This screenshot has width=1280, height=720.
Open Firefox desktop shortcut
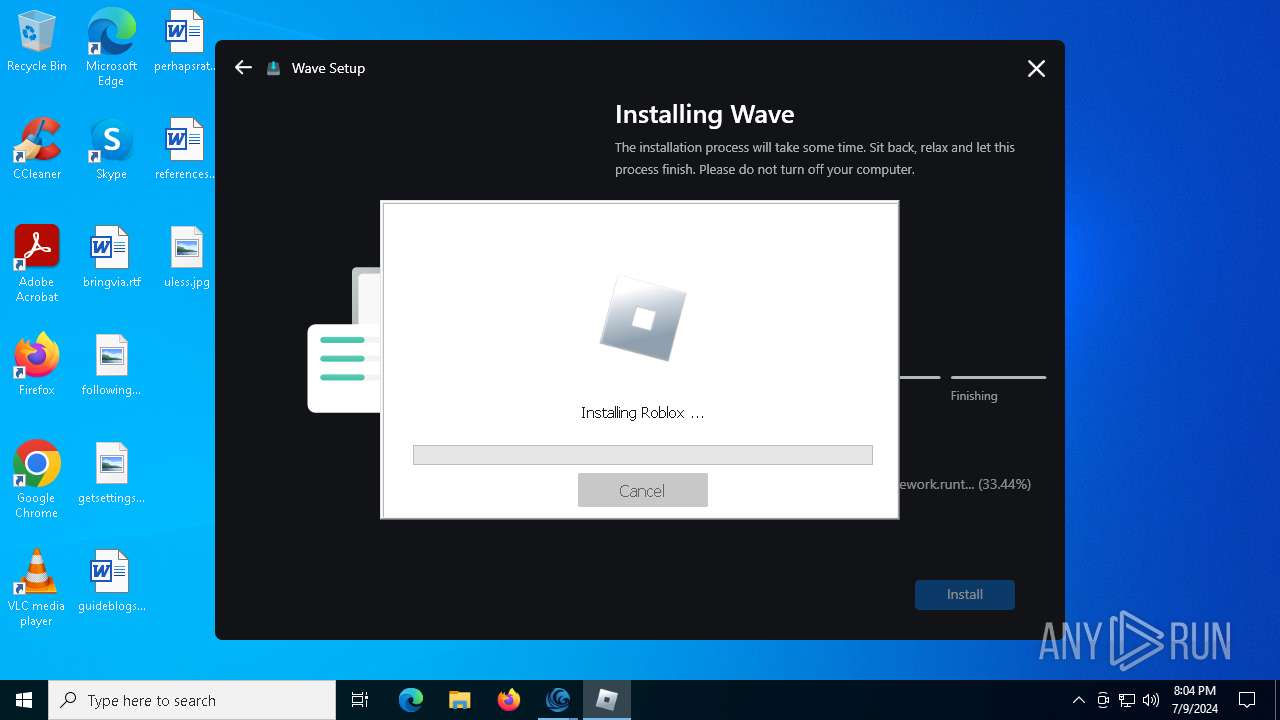click(x=37, y=365)
